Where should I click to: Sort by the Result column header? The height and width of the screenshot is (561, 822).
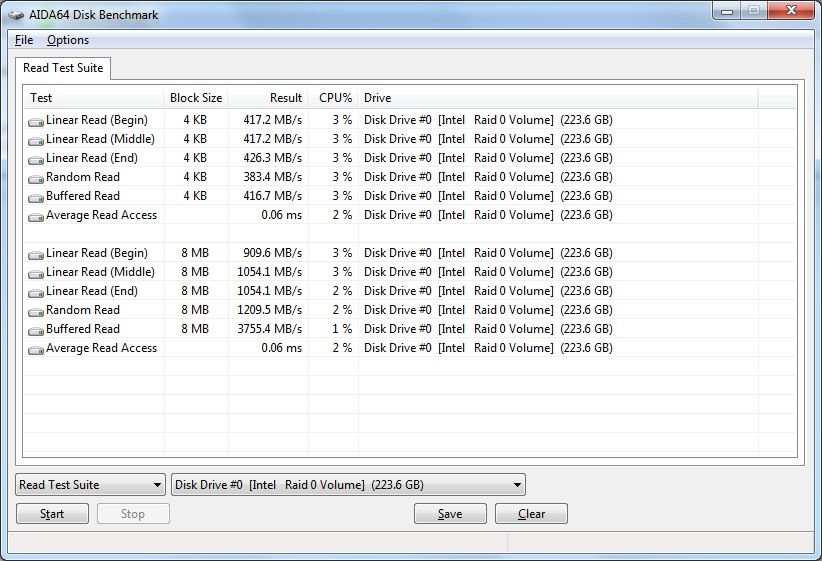268,98
